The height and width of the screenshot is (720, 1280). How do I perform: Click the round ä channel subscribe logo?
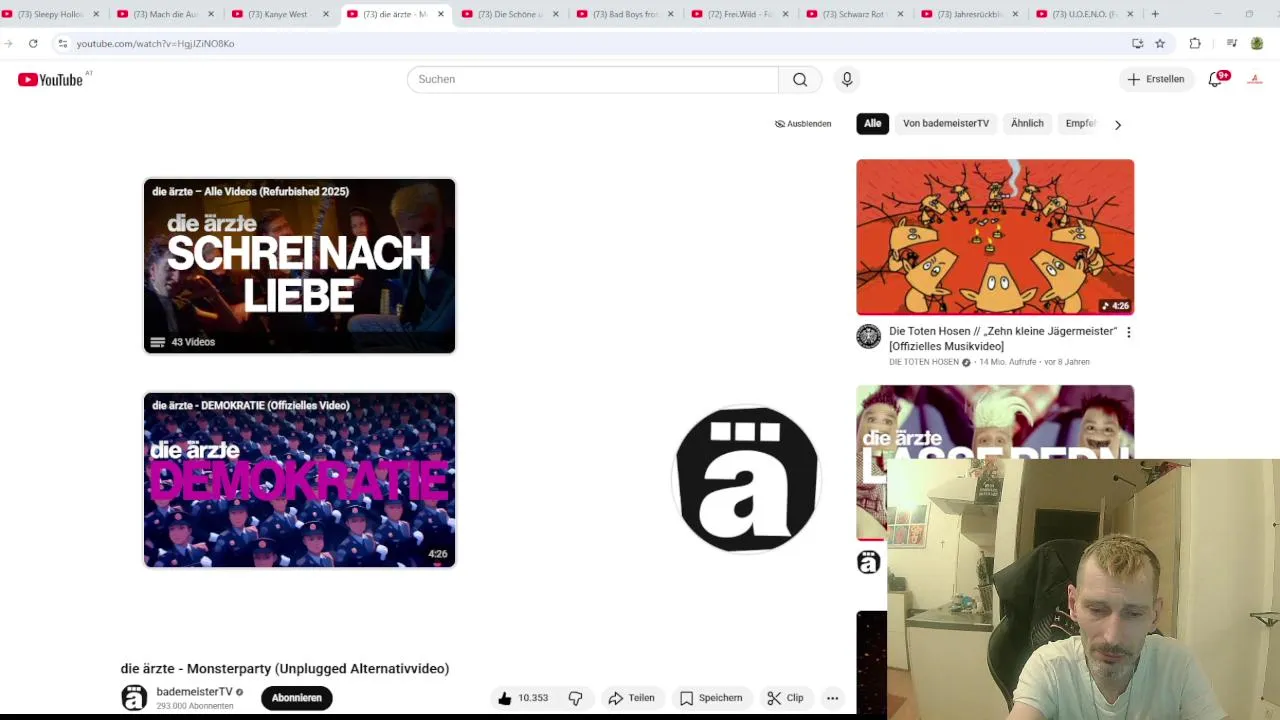[747, 478]
